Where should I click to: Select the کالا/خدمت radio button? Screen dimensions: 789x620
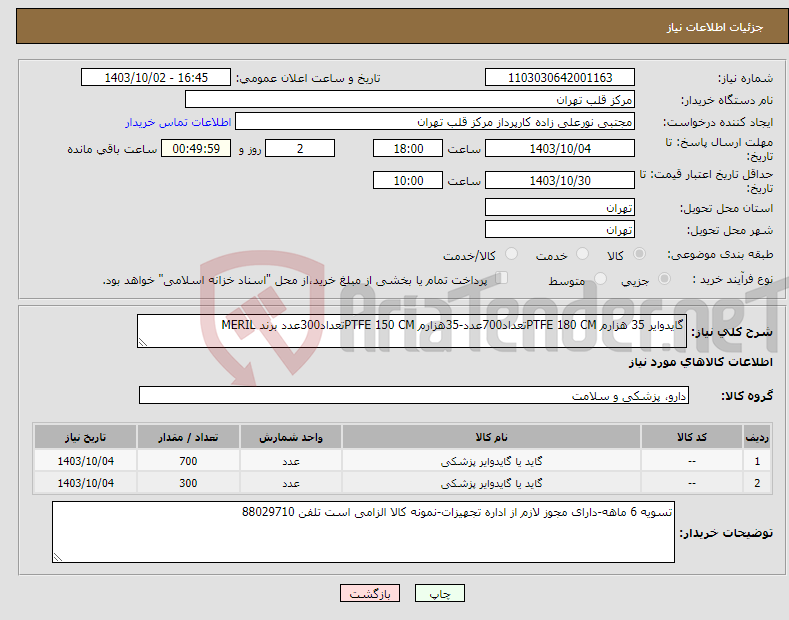tap(511, 254)
